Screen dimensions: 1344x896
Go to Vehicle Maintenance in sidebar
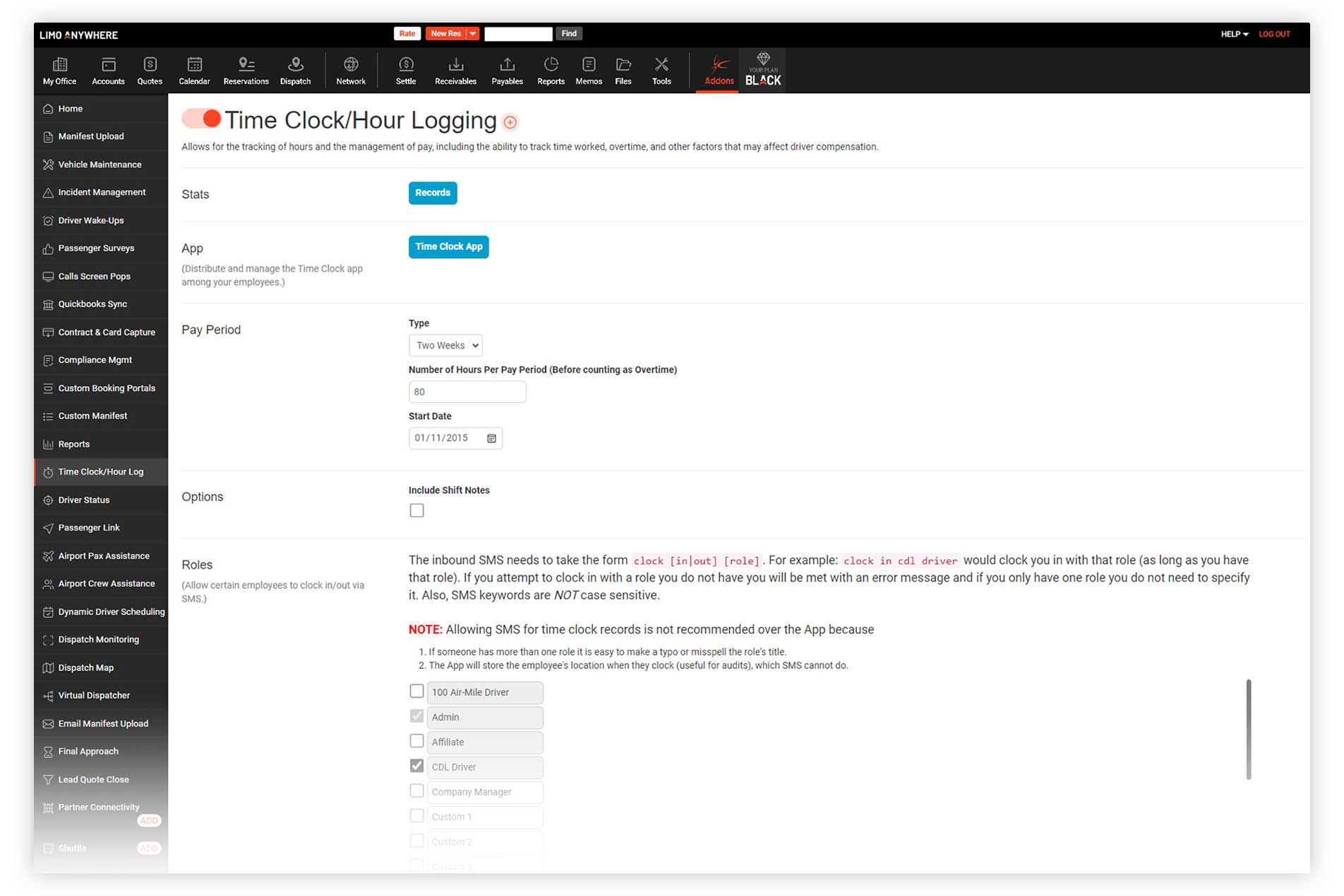100,164
